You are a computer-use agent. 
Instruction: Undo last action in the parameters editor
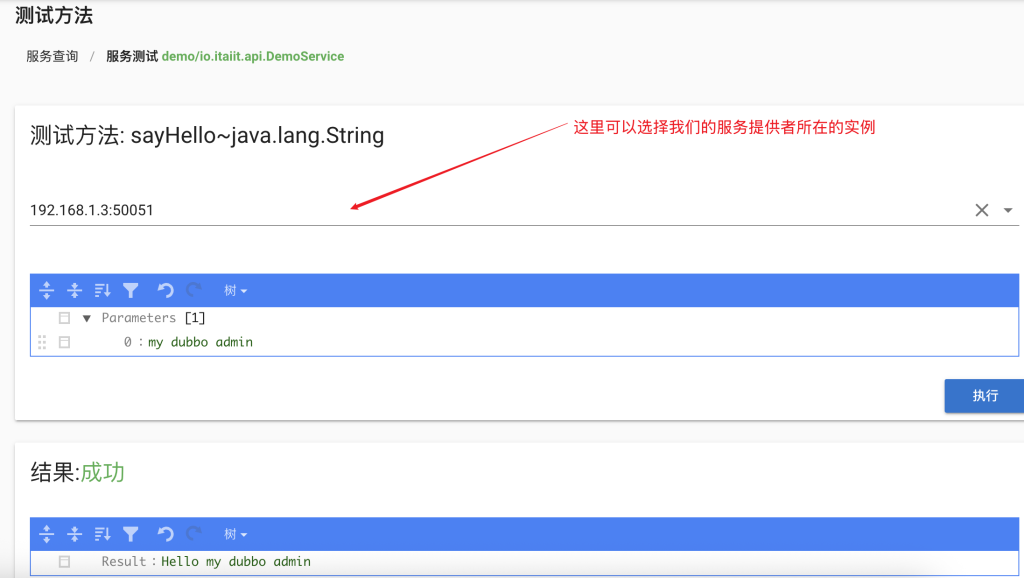[x=165, y=290]
